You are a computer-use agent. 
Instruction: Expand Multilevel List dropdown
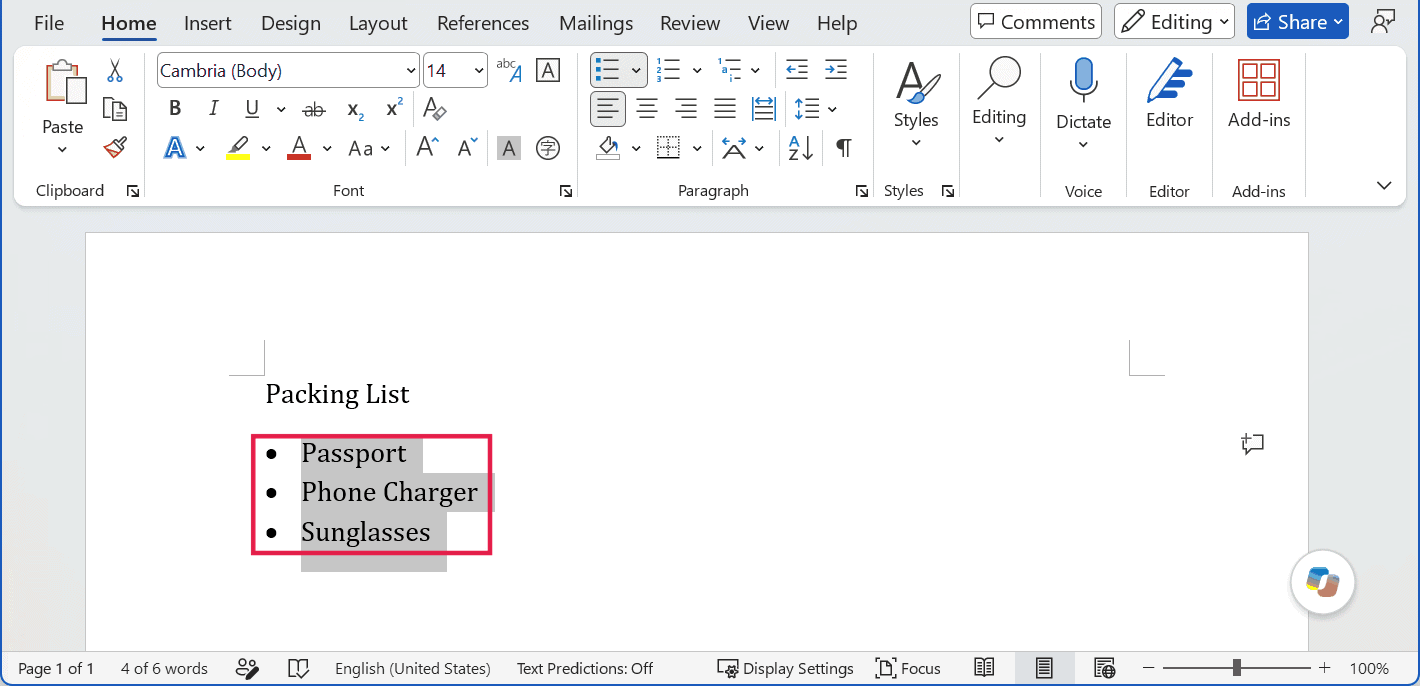click(755, 71)
